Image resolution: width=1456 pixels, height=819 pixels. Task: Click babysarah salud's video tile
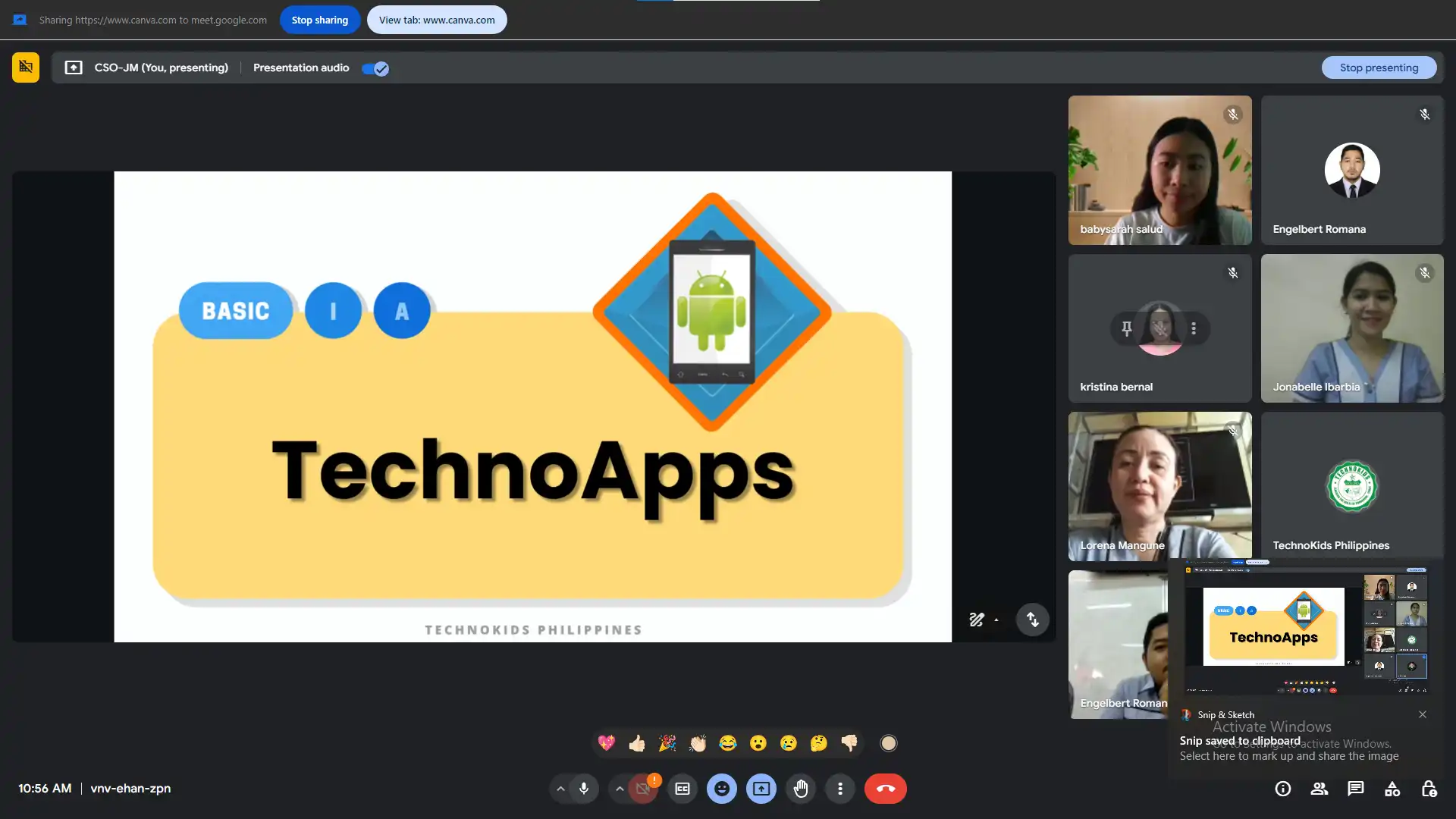[1160, 170]
